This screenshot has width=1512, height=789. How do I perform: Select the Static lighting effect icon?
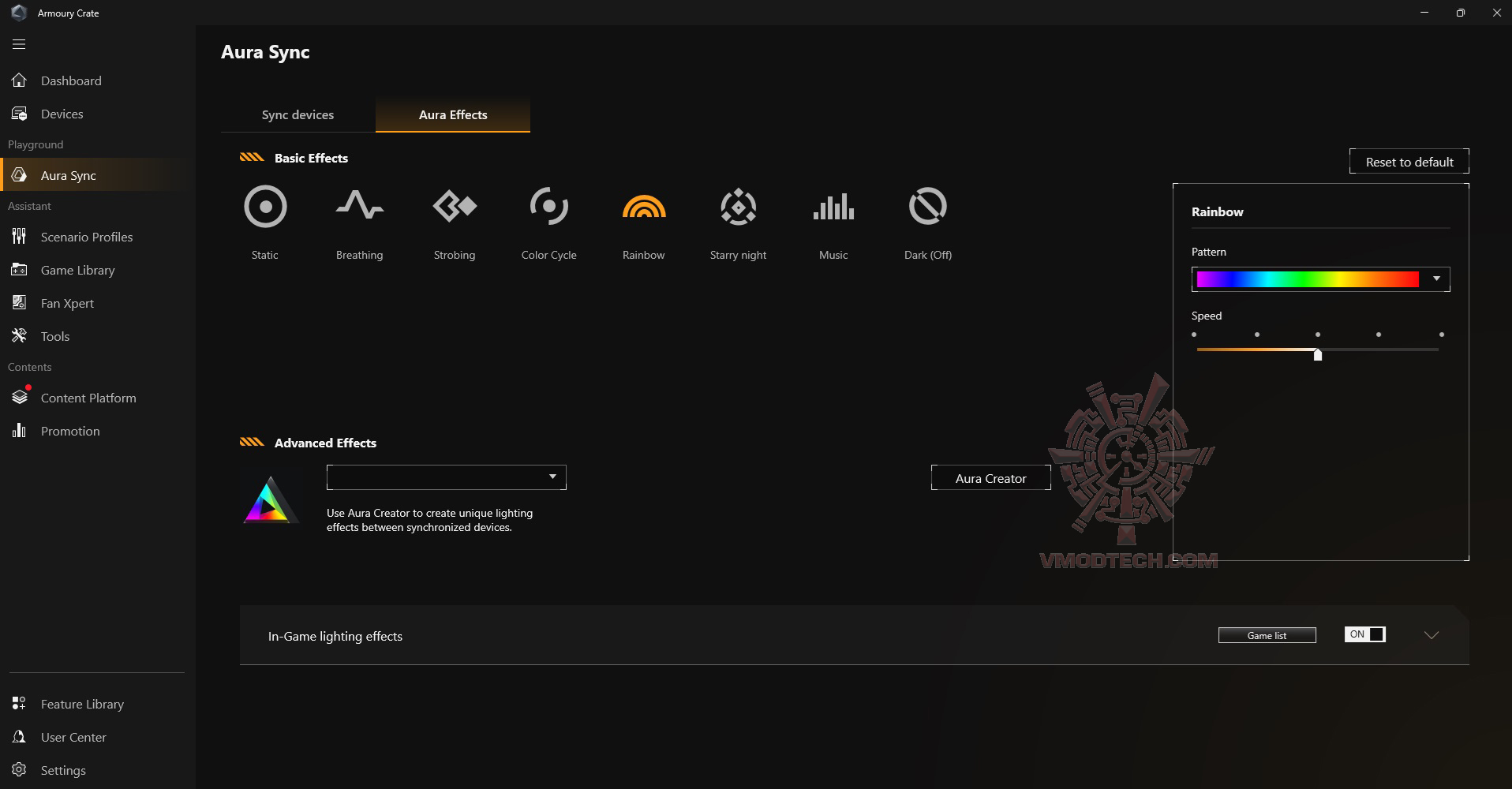coord(265,207)
